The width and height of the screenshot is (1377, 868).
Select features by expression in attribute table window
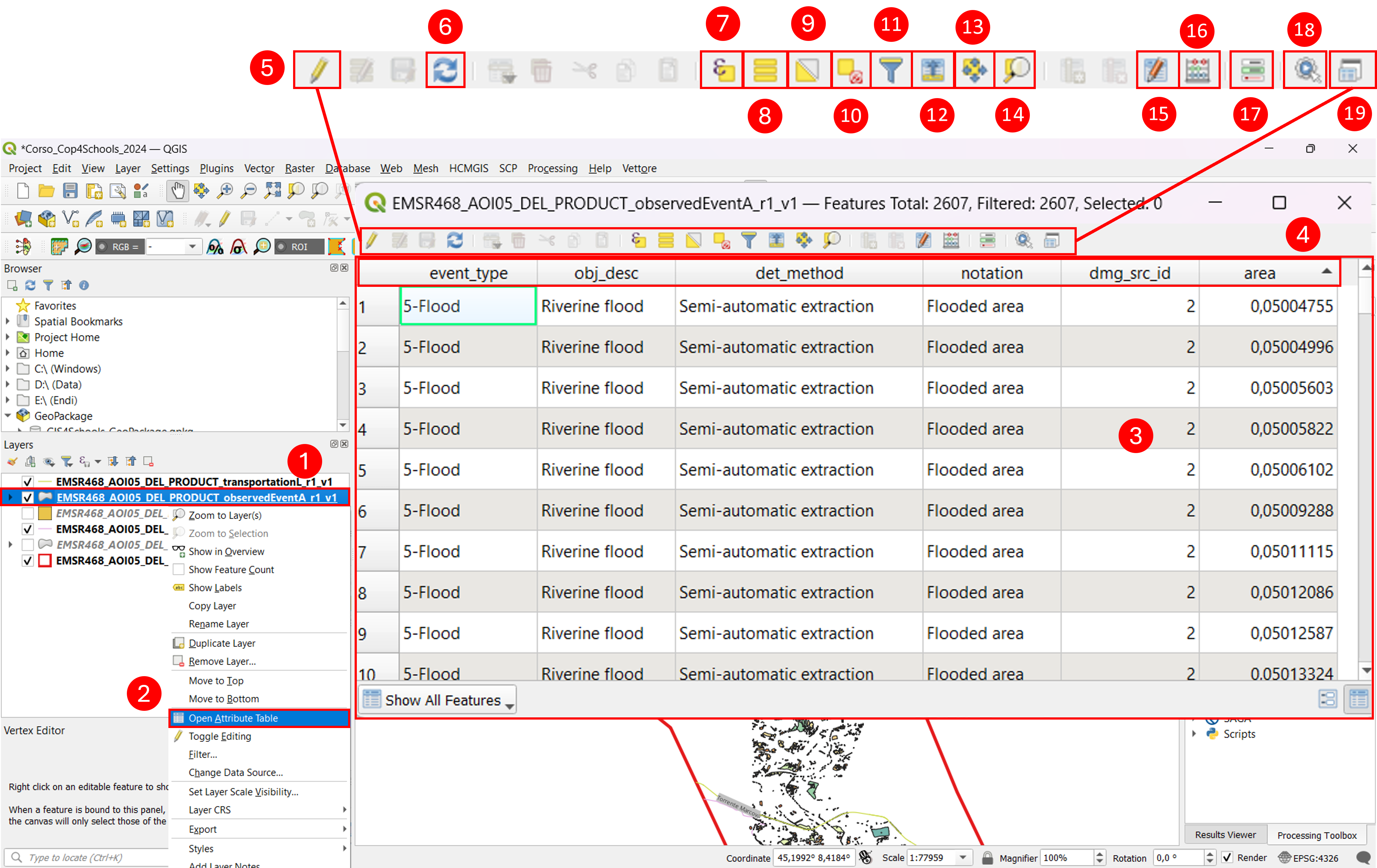[638, 240]
